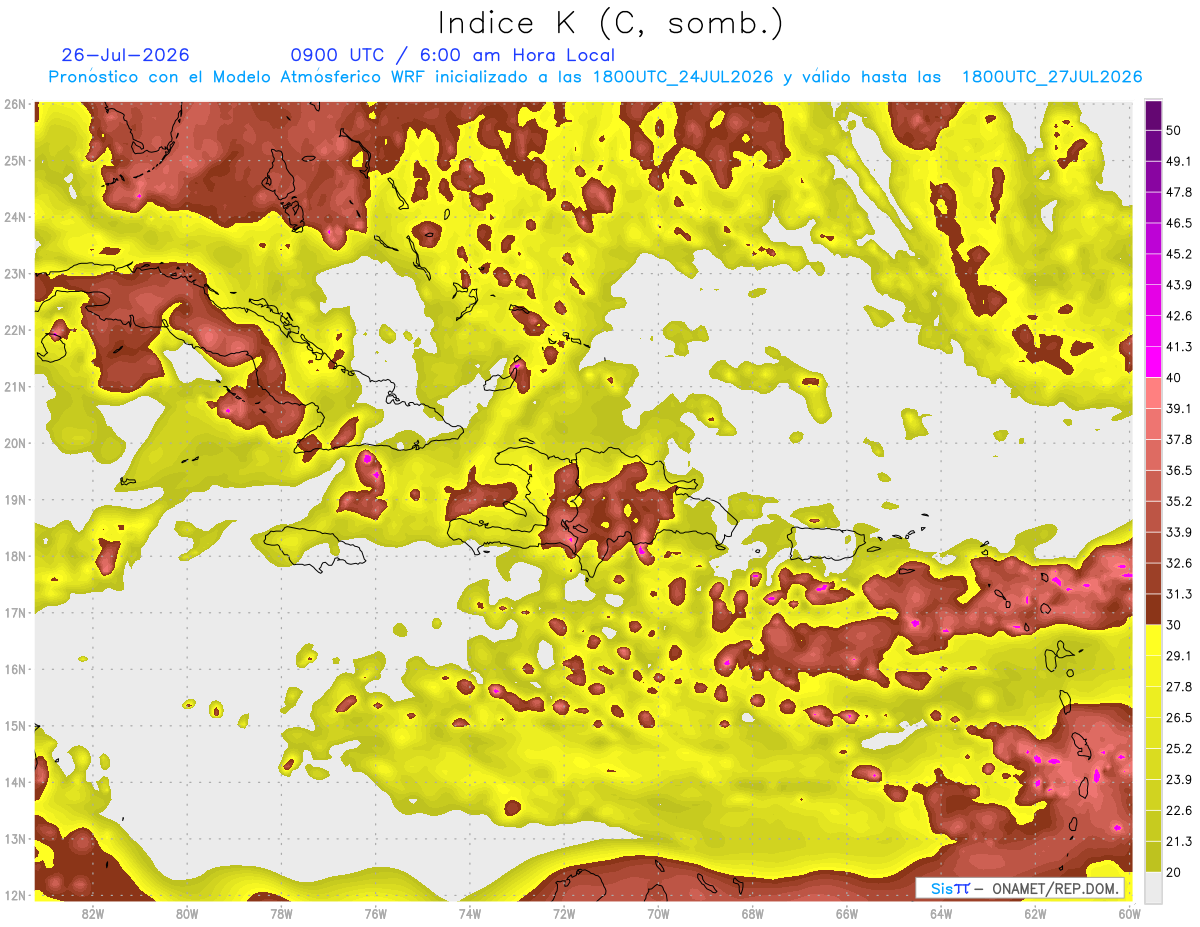Click the 36.5 color scale label
The image size is (1200, 927).
tap(1178, 470)
